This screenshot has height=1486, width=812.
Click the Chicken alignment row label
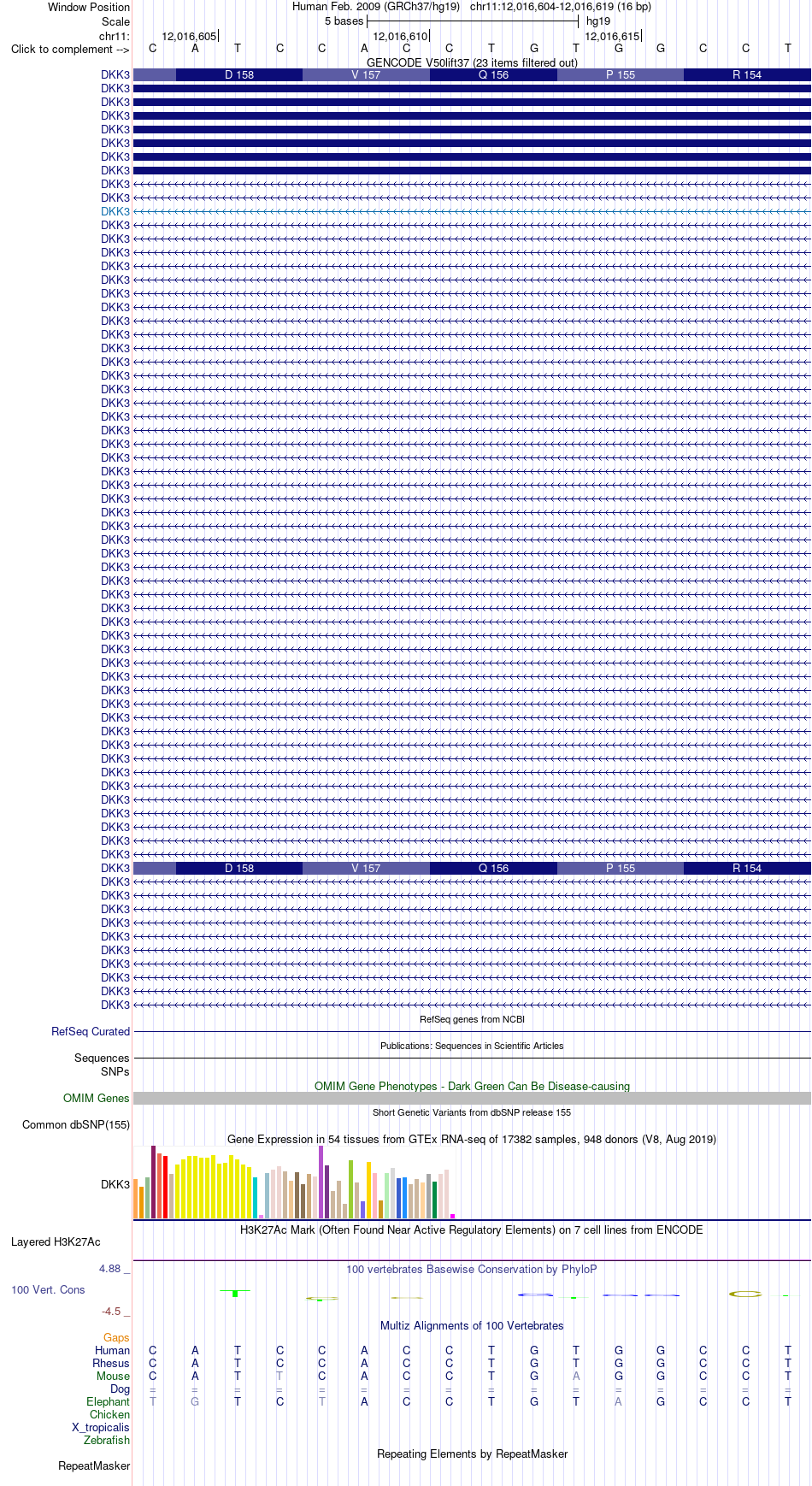point(109,1414)
